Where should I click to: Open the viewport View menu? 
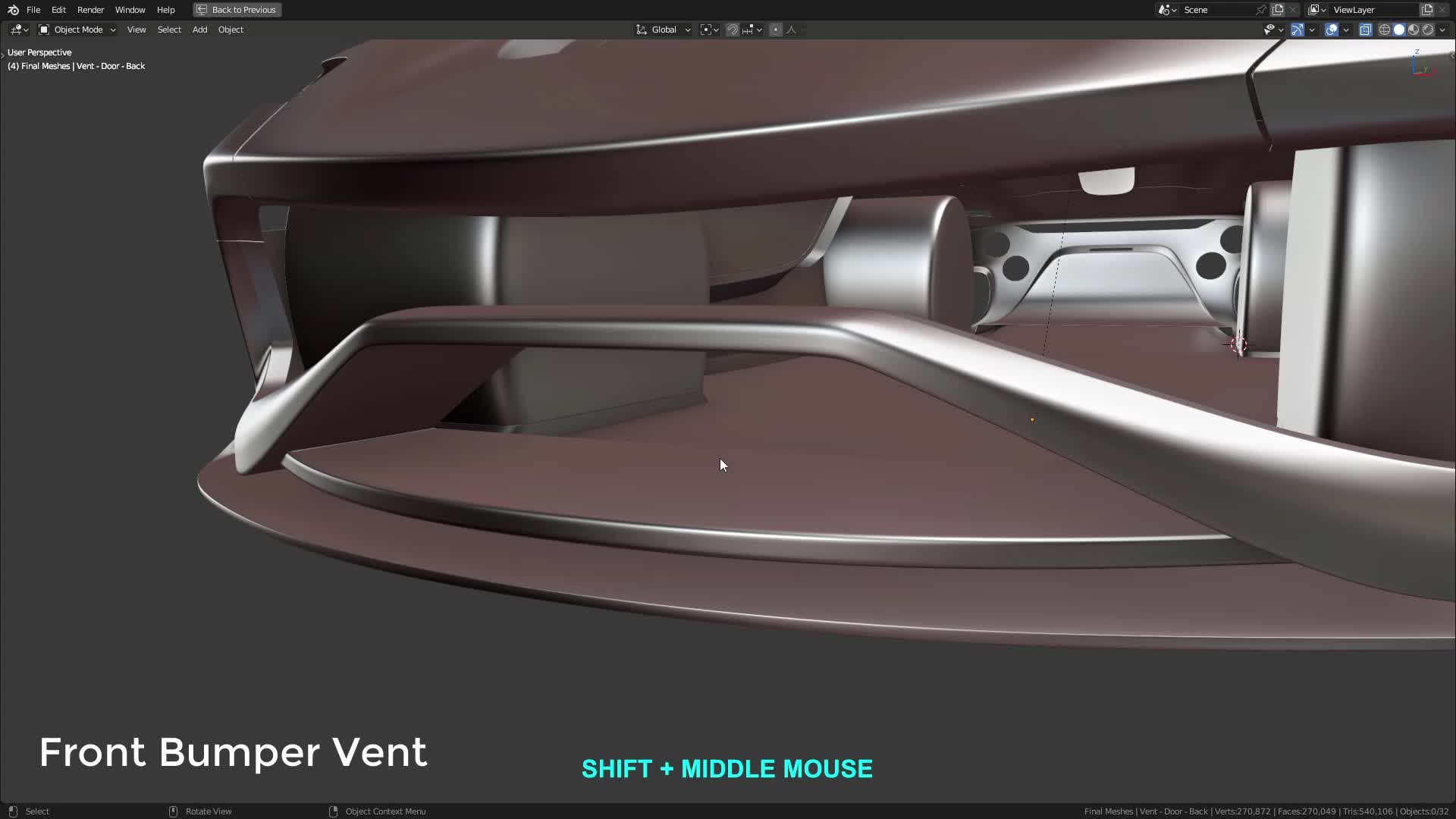(x=136, y=30)
